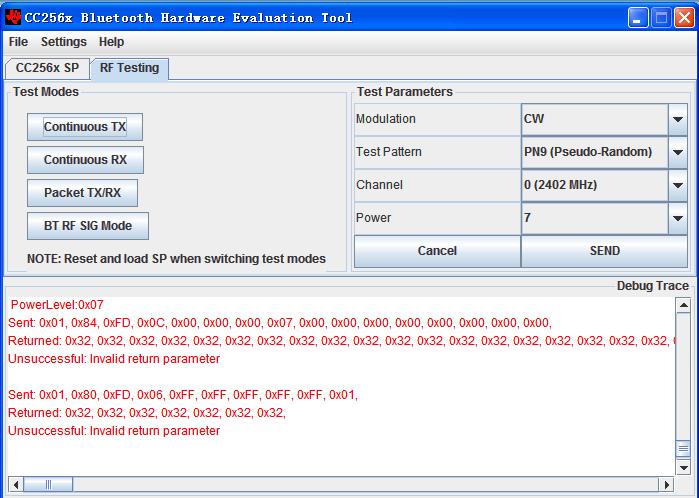Minimize the evaluation tool window
Image resolution: width=699 pixels, height=498 pixels.
click(x=638, y=18)
